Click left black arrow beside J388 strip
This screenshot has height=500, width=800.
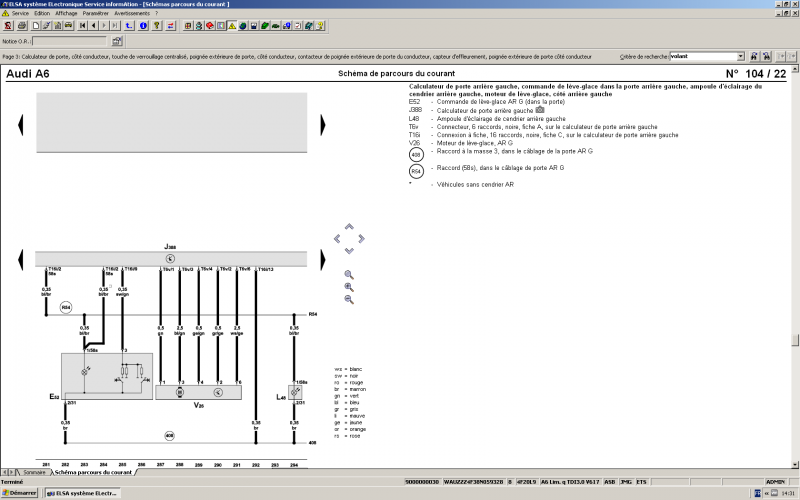[20, 259]
